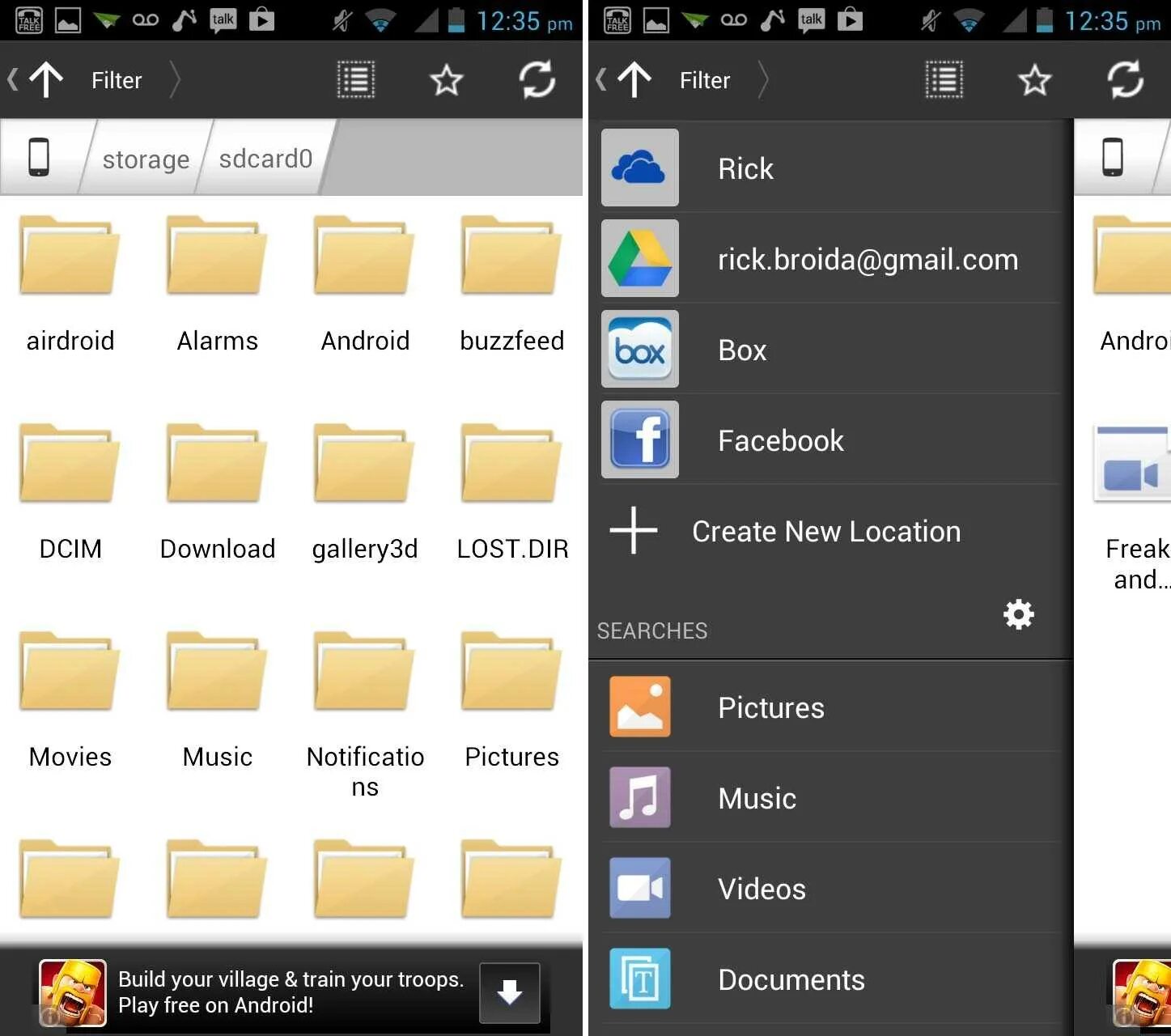Tap the Wi-Fi icon in right status bar
Image resolution: width=1171 pixels, height=1036 pixels.
[968, 20]
